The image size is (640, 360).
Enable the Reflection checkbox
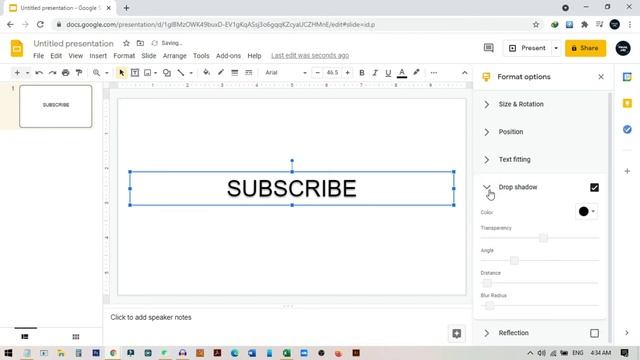594,333
